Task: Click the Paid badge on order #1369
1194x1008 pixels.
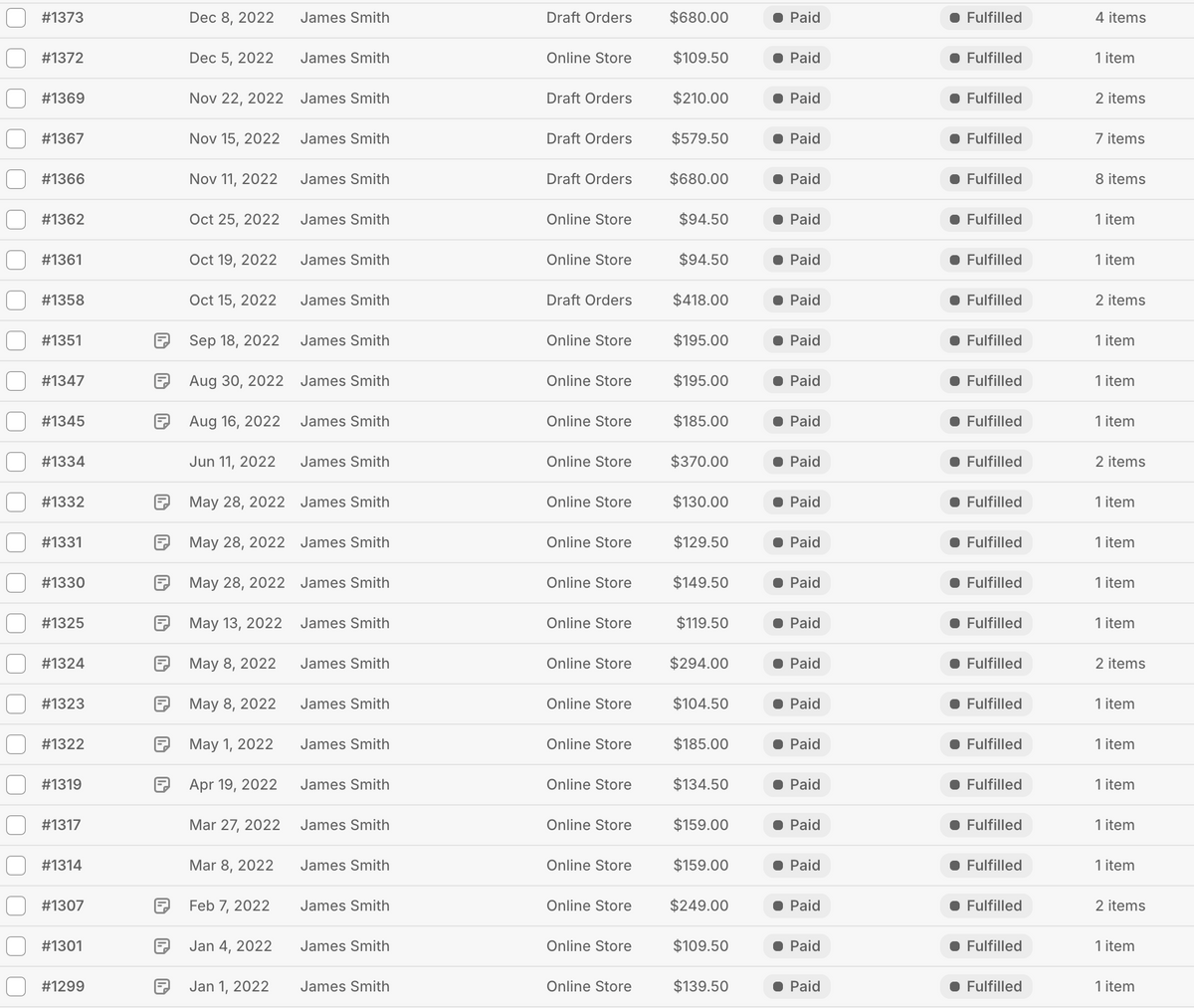Action: coord(797,99)
